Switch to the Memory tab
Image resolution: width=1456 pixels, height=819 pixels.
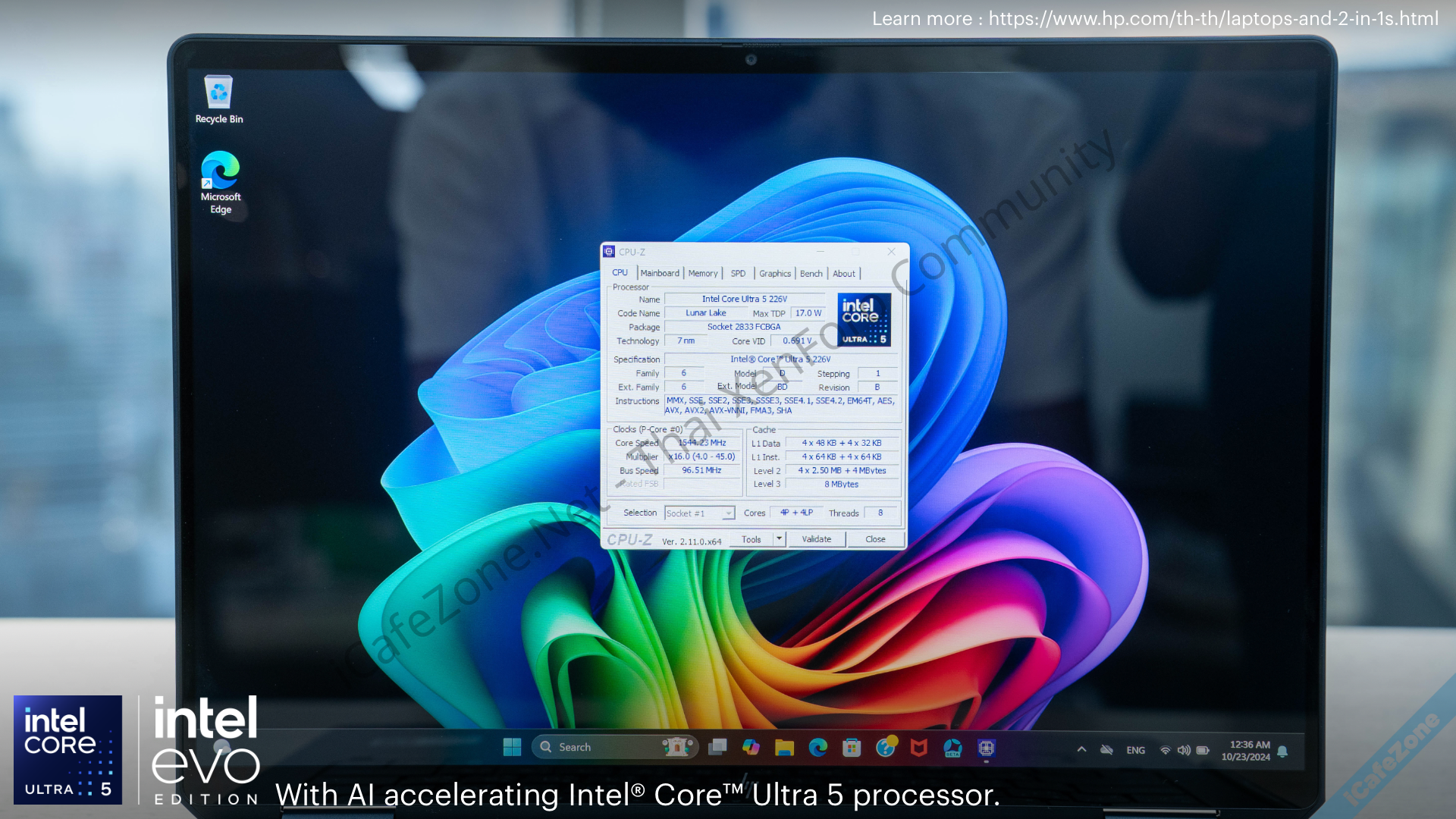coord(703,274)
